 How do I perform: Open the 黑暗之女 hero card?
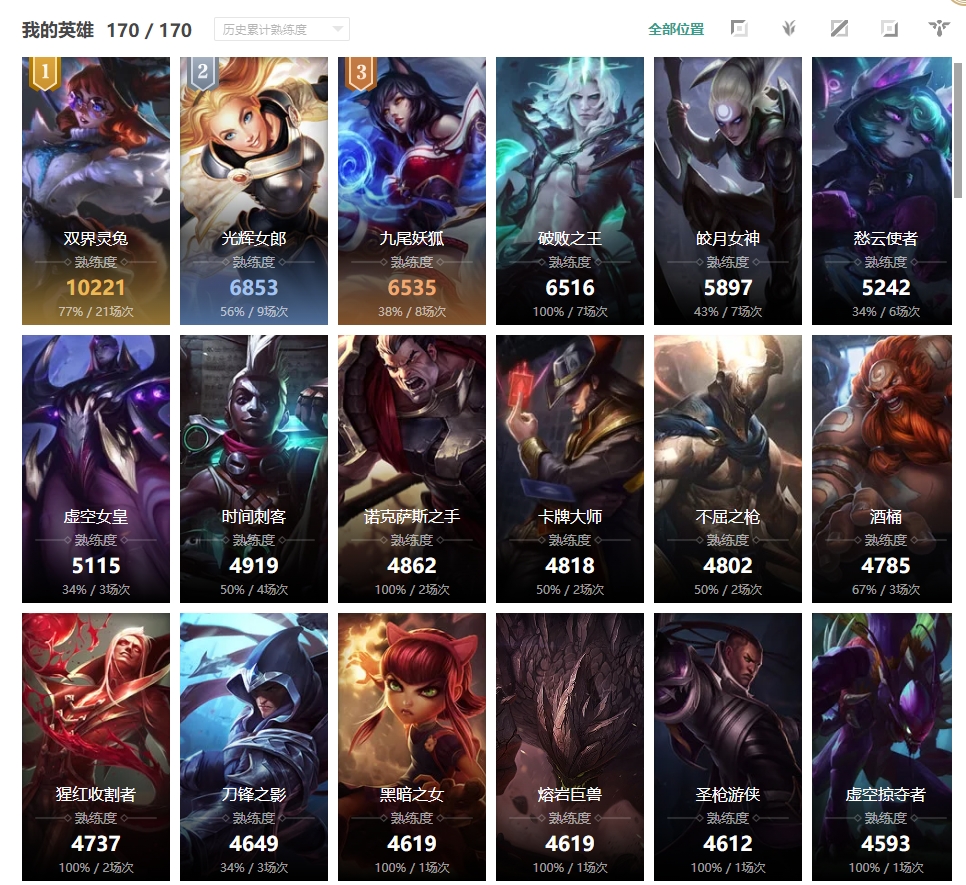[x=412, y=746]
